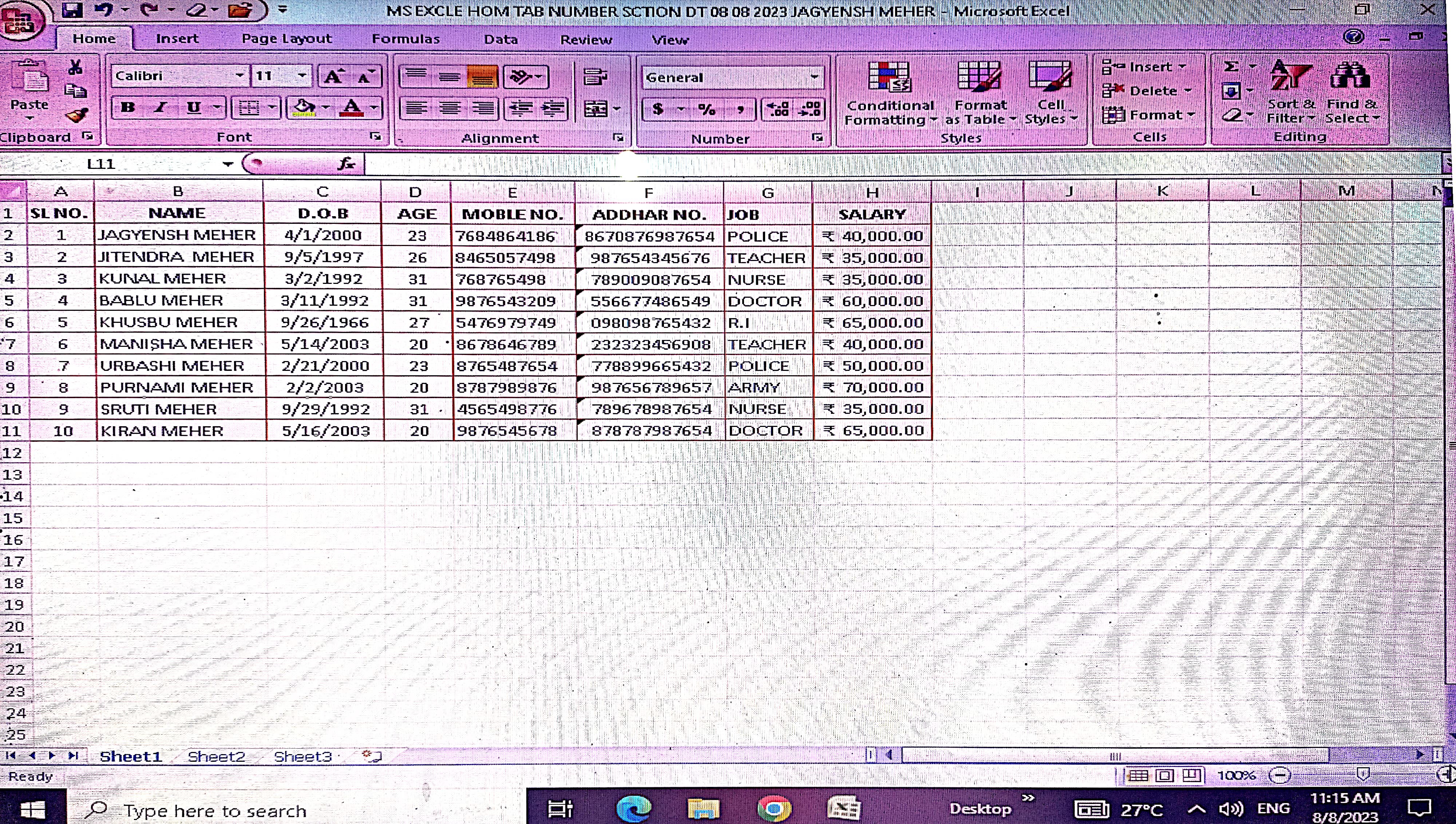
Task: Select cell containing JAGYENSH MEHER
Action: point(178,235)
